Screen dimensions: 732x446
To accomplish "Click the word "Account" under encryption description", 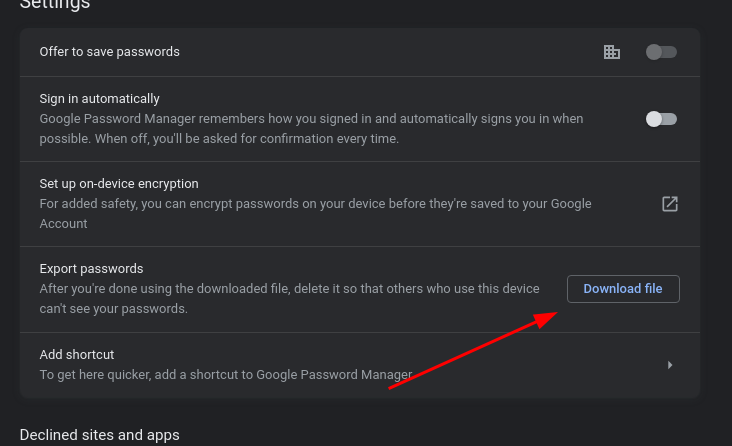I will (63, 224).
